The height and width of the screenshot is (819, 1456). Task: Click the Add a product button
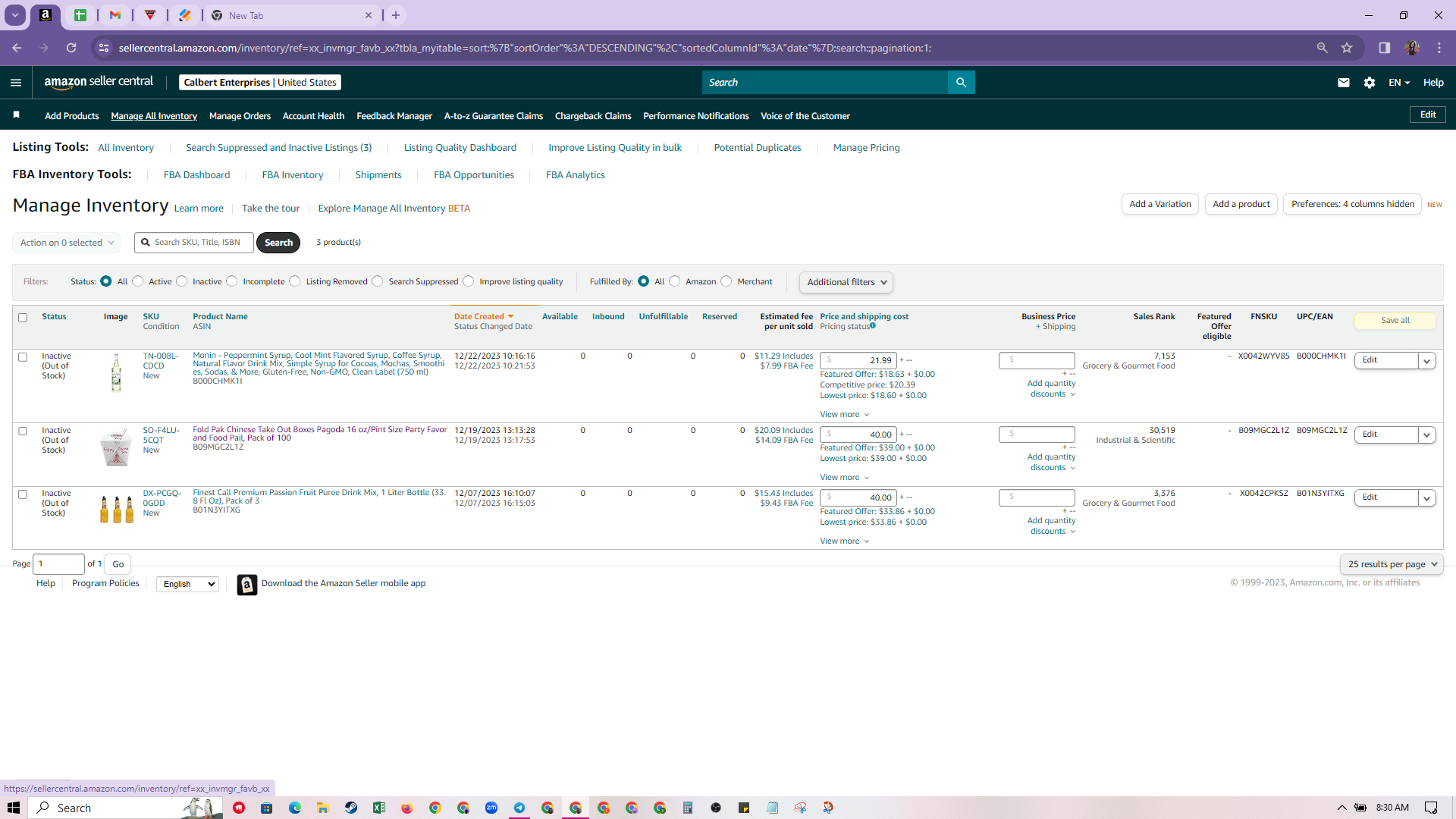1241,204
